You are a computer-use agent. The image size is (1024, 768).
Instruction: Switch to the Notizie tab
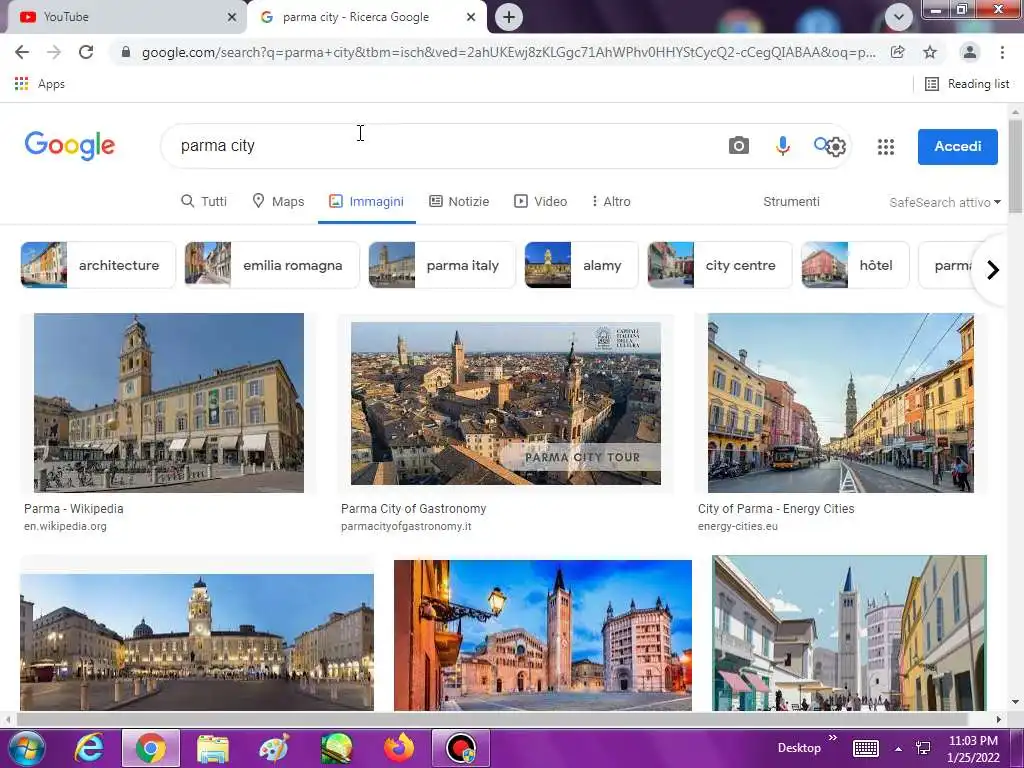(459, 201)
